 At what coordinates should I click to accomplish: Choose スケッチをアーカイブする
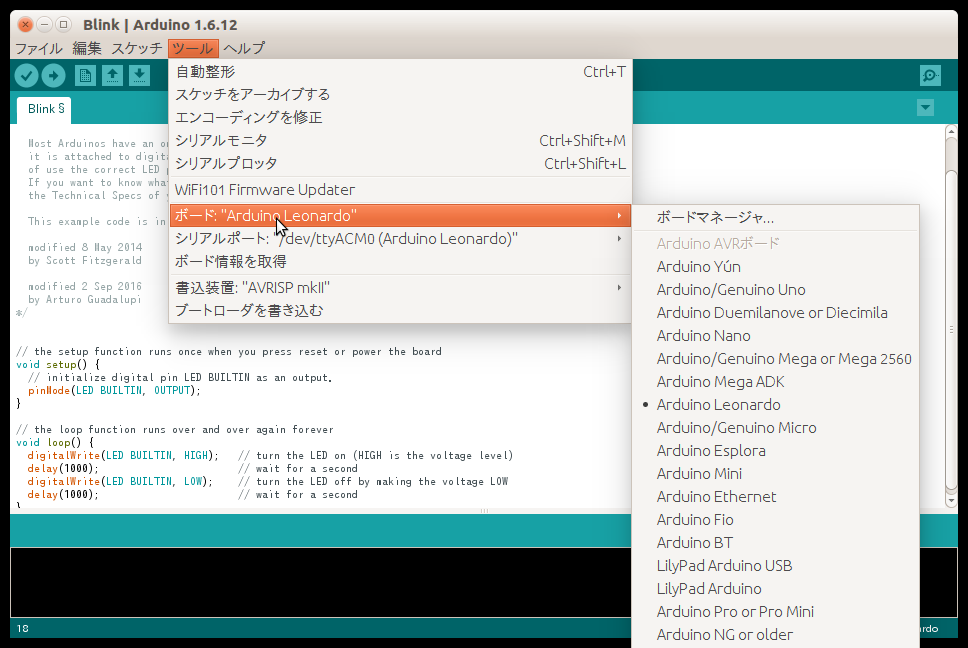(x=400, y=94)
